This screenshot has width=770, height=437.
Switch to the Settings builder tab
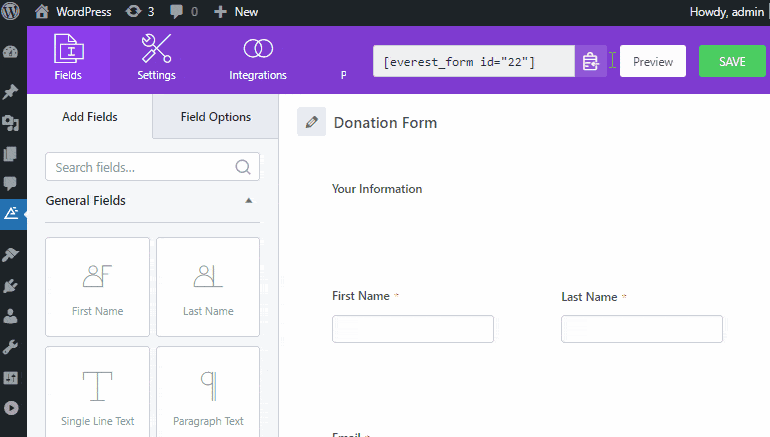(156, 59)
